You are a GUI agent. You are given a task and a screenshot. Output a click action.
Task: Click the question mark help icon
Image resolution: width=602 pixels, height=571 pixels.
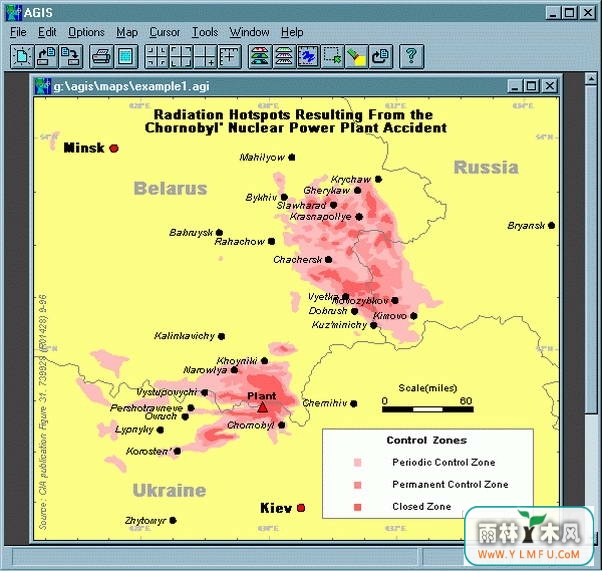[x=412, y=56]
